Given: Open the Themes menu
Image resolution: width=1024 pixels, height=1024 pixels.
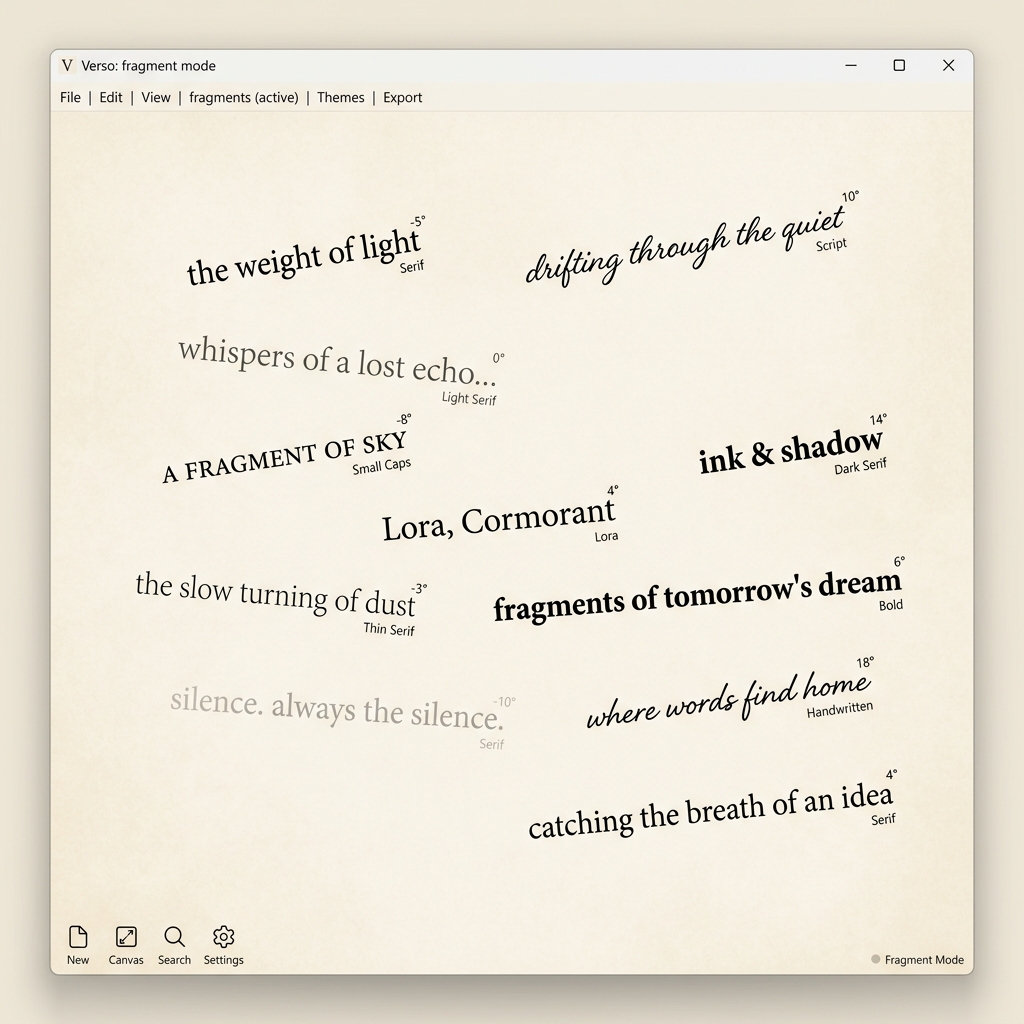Looking at the screenshot, I should point(340,97).
